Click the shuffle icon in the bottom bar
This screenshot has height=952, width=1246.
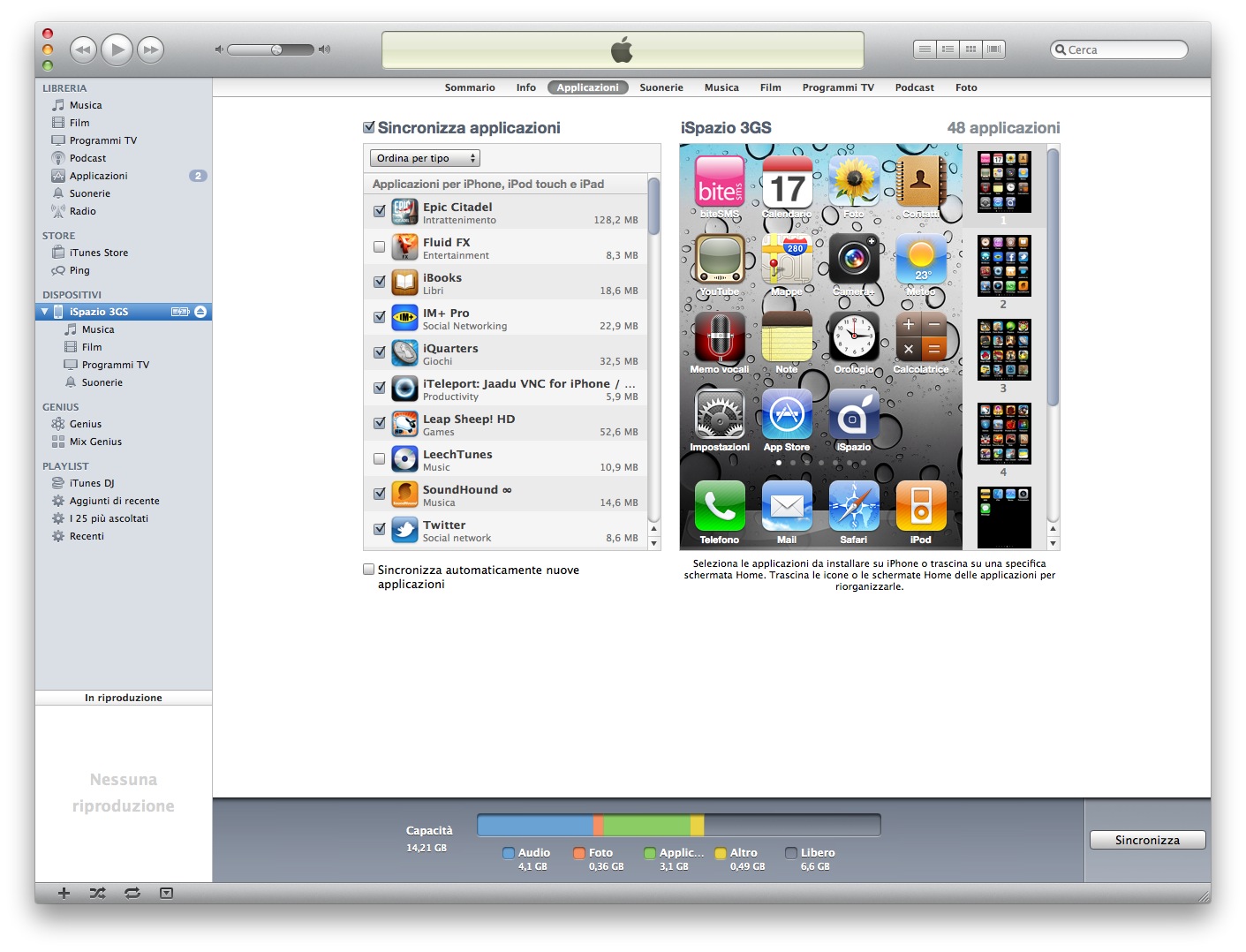(x=98, y=893)
